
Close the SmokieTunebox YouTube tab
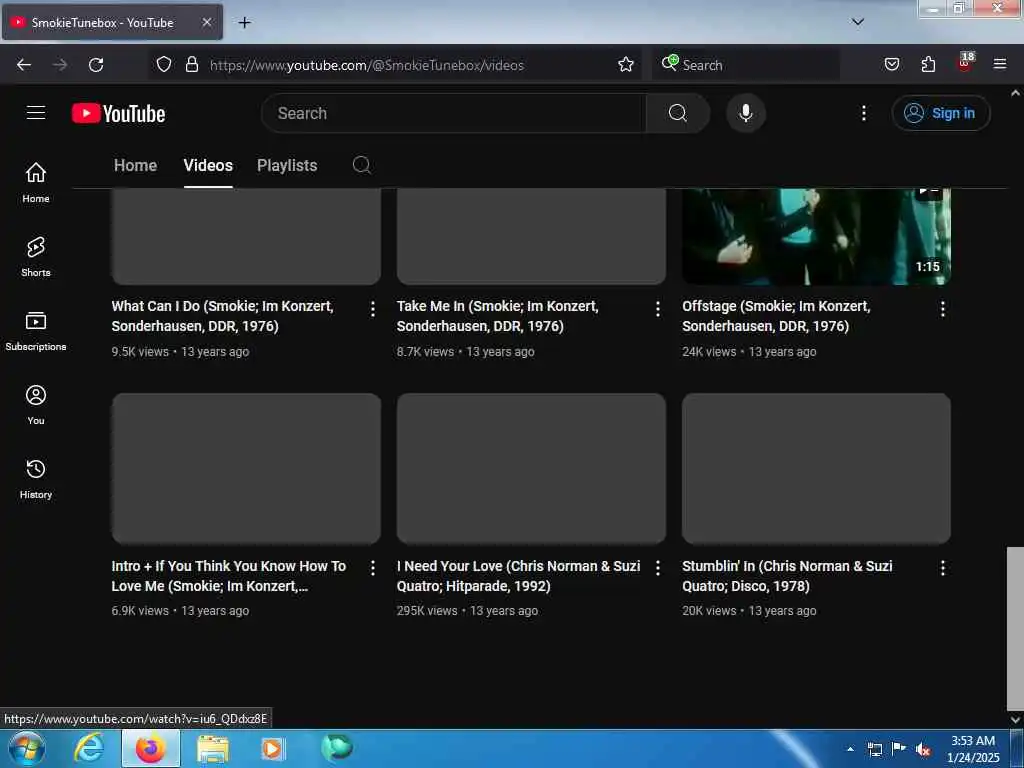pos(206,22)
